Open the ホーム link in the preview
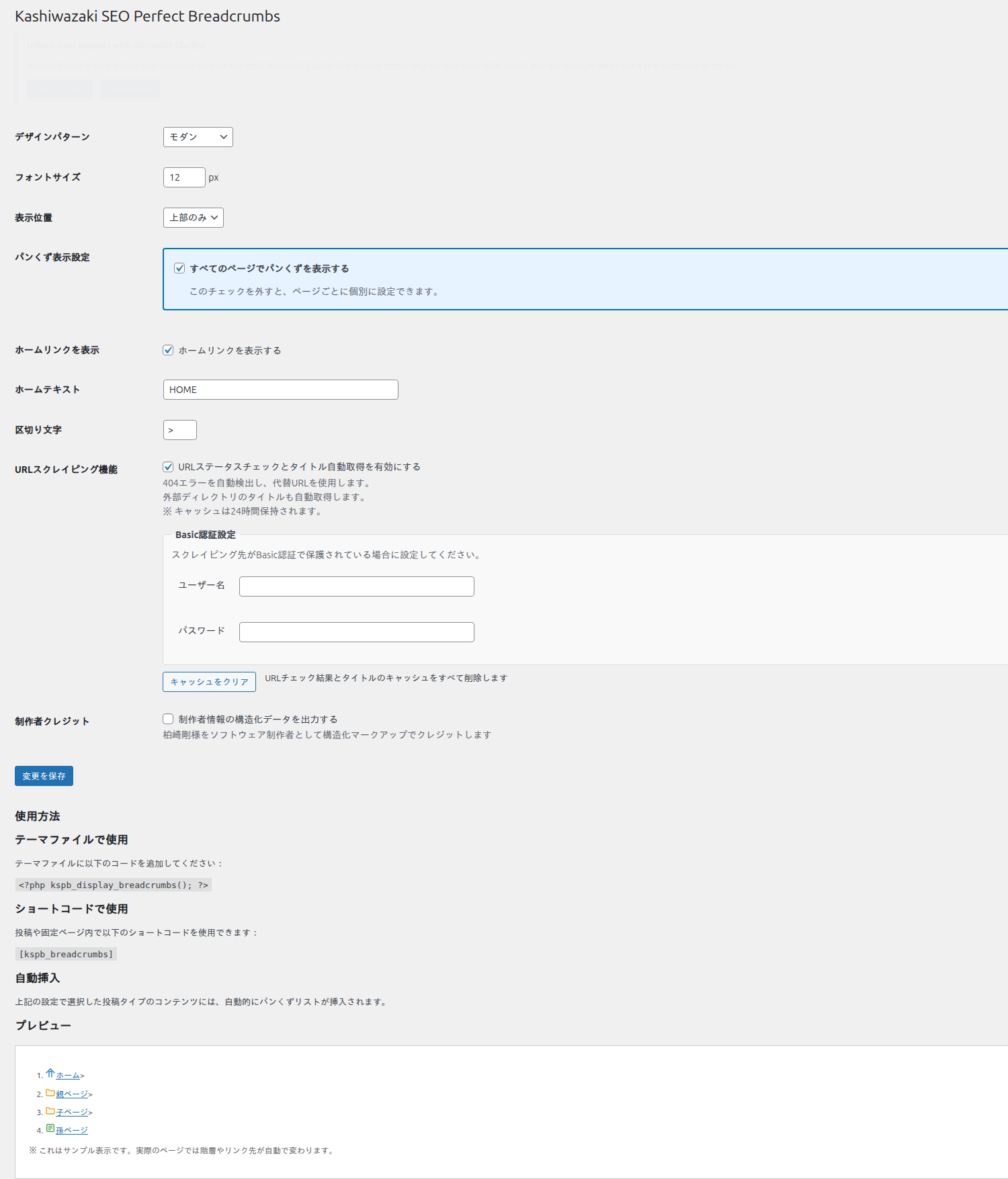The width and height of the screenshot is (1008, 1179). [x=68, y=1076]
